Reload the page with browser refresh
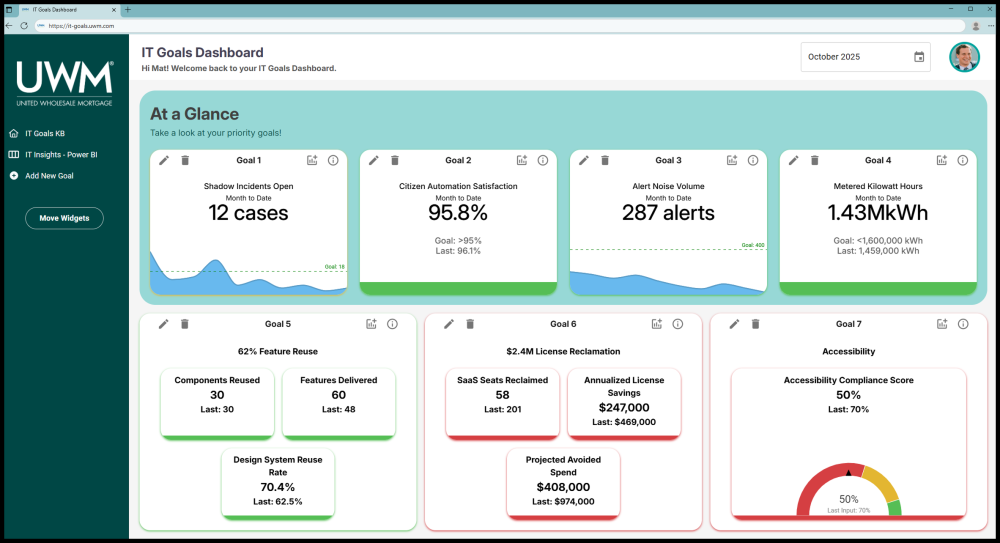 (24, 26)
